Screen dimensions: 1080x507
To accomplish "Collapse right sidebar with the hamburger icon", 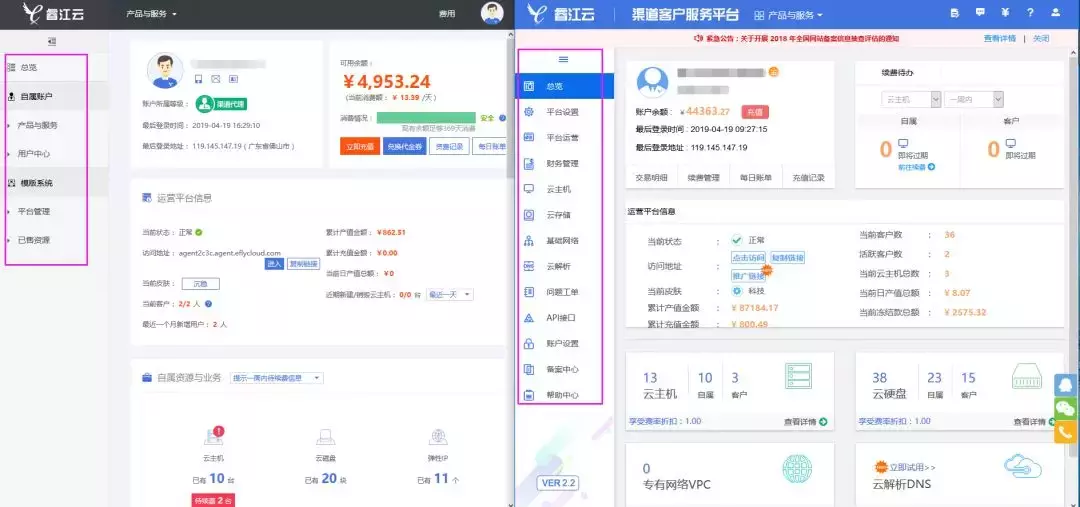I will [563, 59].
